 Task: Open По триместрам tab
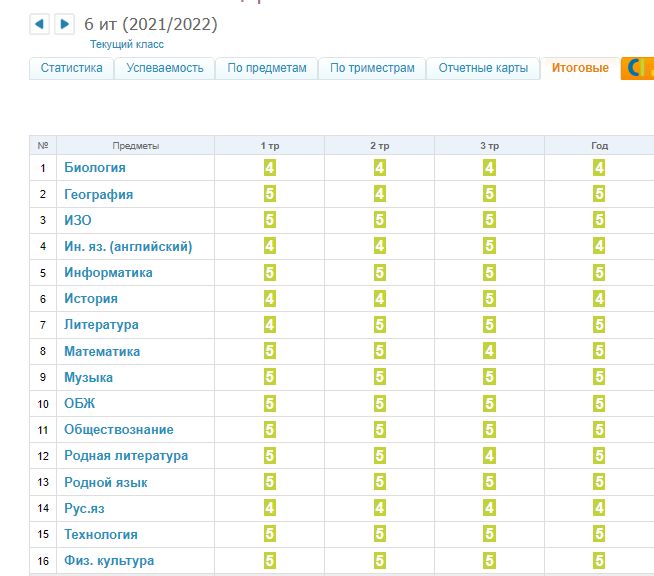pyautogui.click(x=372, y=68)
